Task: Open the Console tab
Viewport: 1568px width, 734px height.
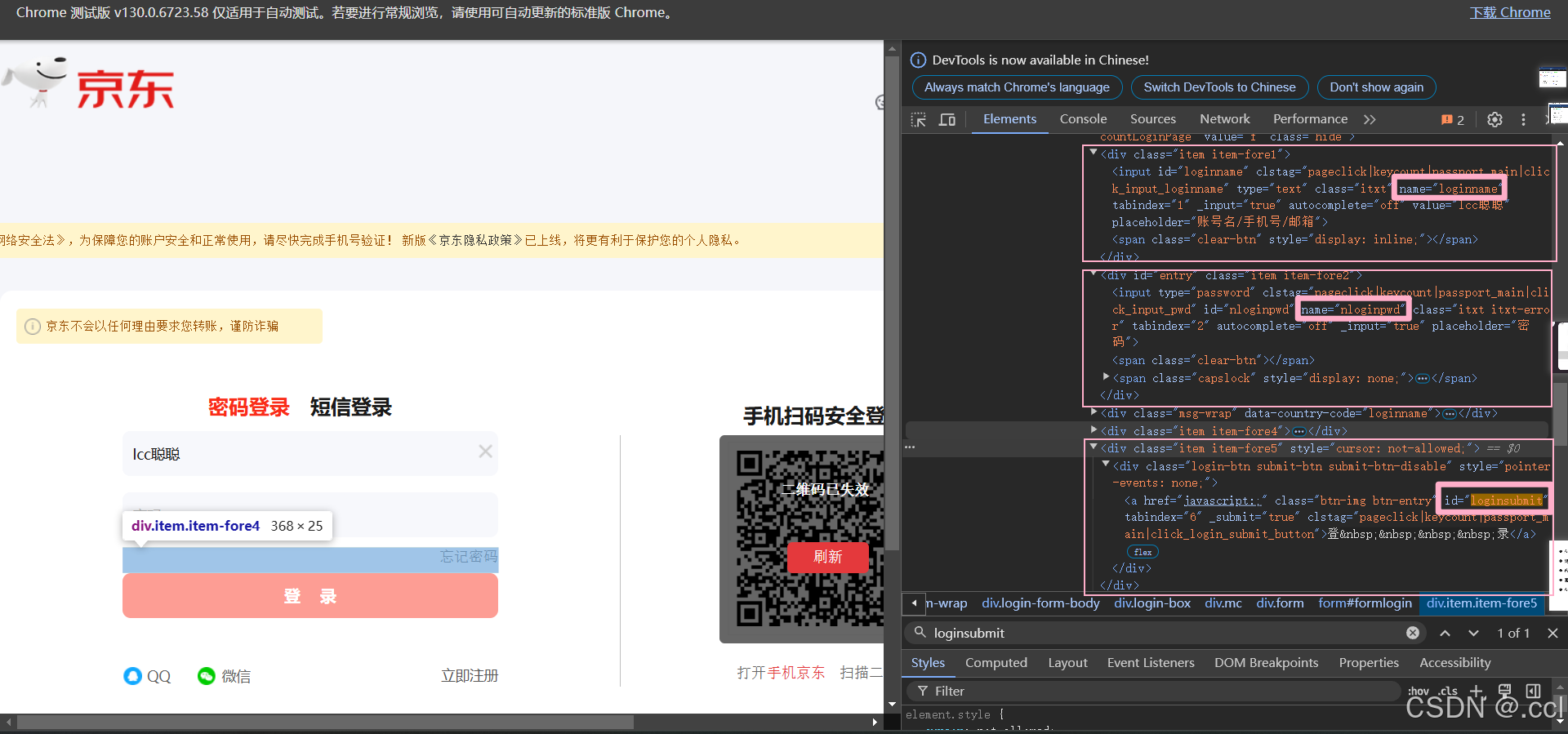Action: click(1083, 119)
